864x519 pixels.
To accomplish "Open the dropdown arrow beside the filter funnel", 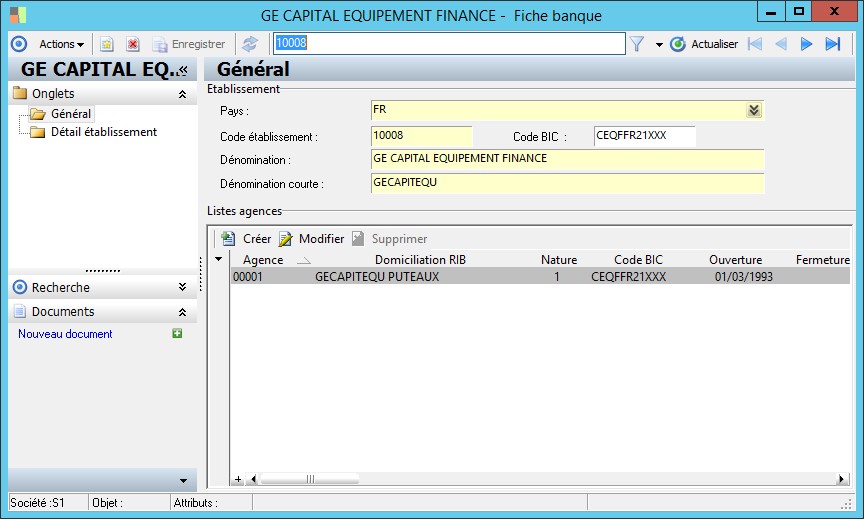I will coord(659,45).
